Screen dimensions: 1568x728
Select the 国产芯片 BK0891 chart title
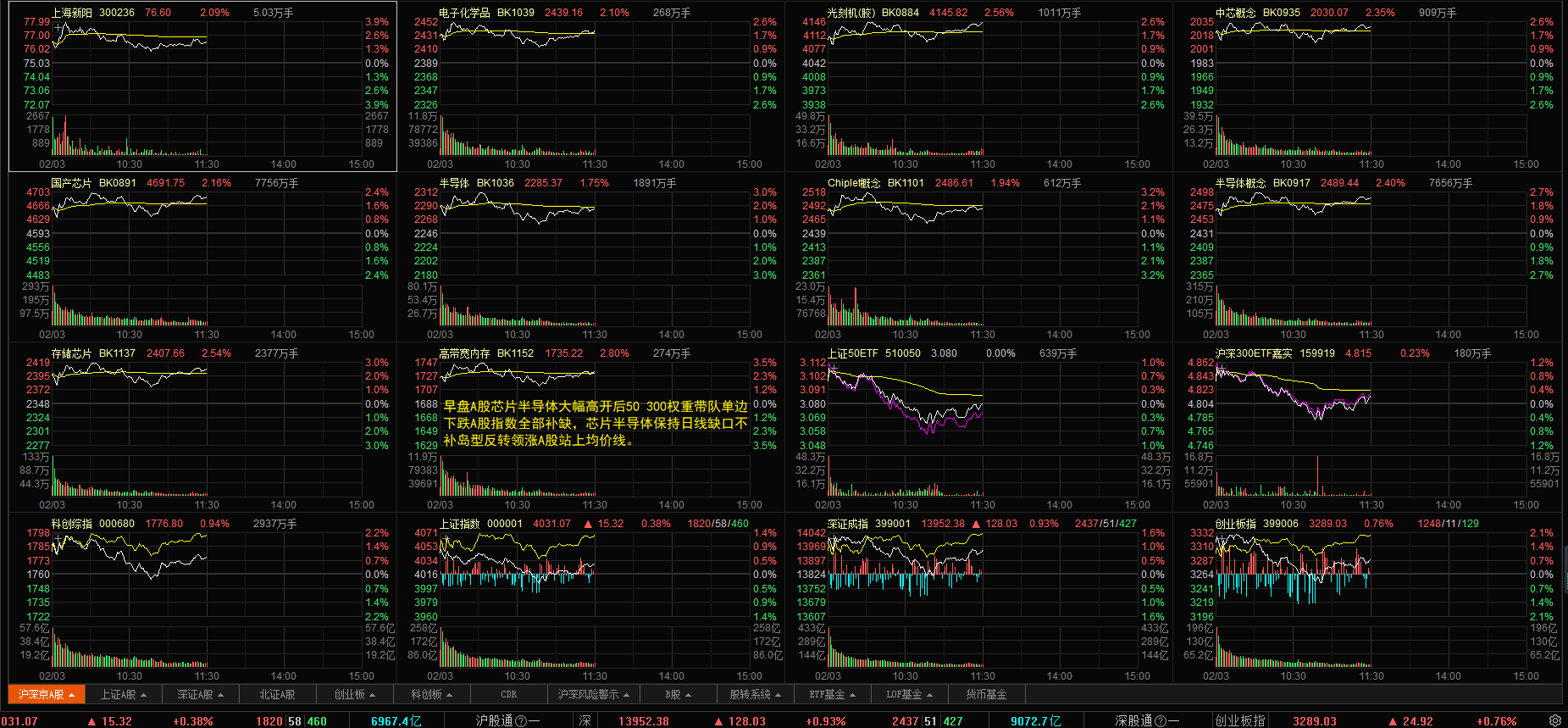(x=93, y=183)
